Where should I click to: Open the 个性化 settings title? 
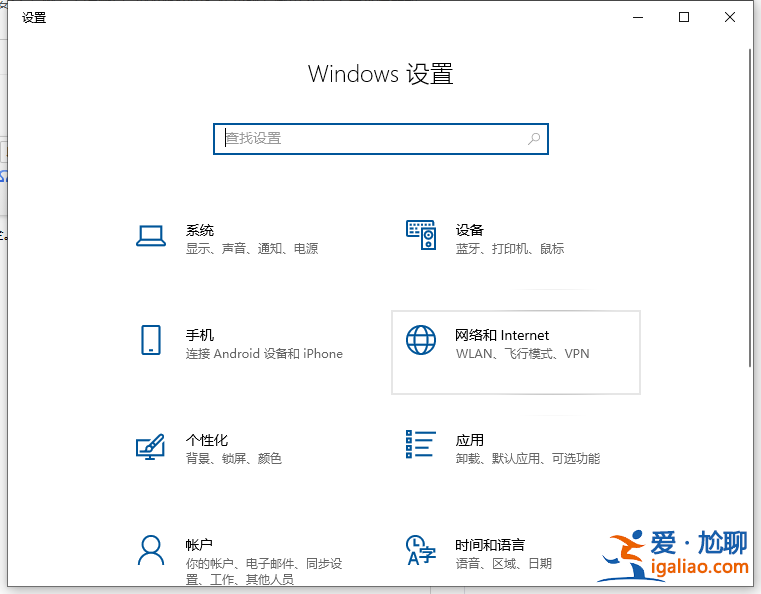click(207, 440)
